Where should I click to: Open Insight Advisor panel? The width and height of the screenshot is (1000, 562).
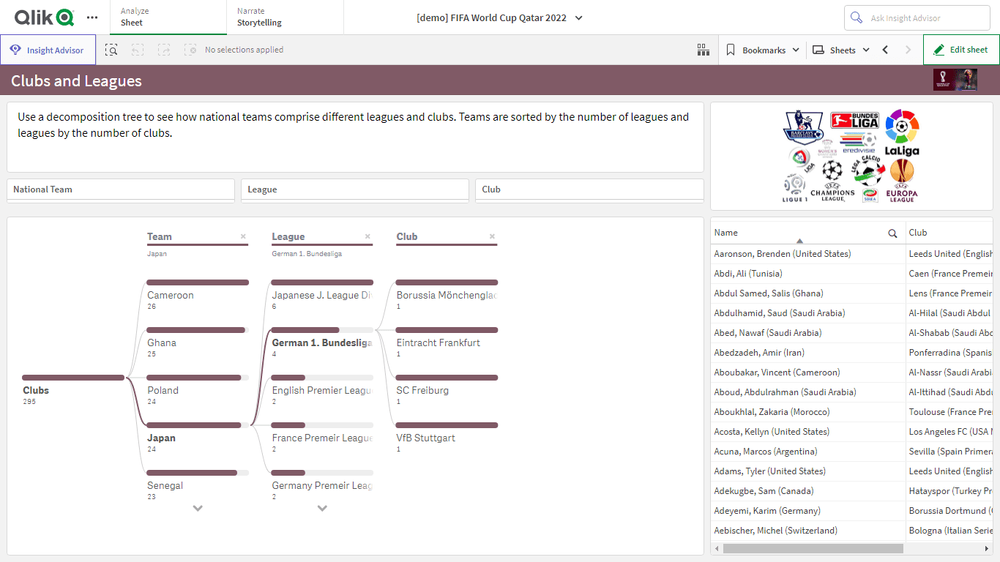point(48,50)
